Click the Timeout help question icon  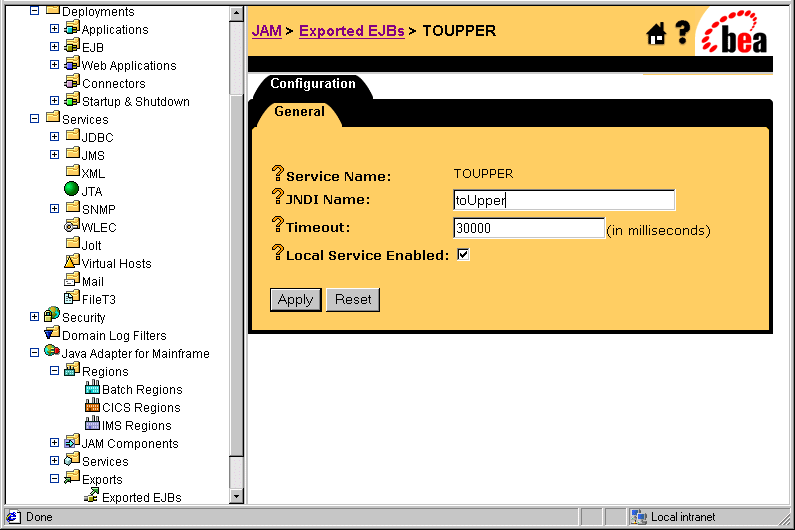pos(277,224)
